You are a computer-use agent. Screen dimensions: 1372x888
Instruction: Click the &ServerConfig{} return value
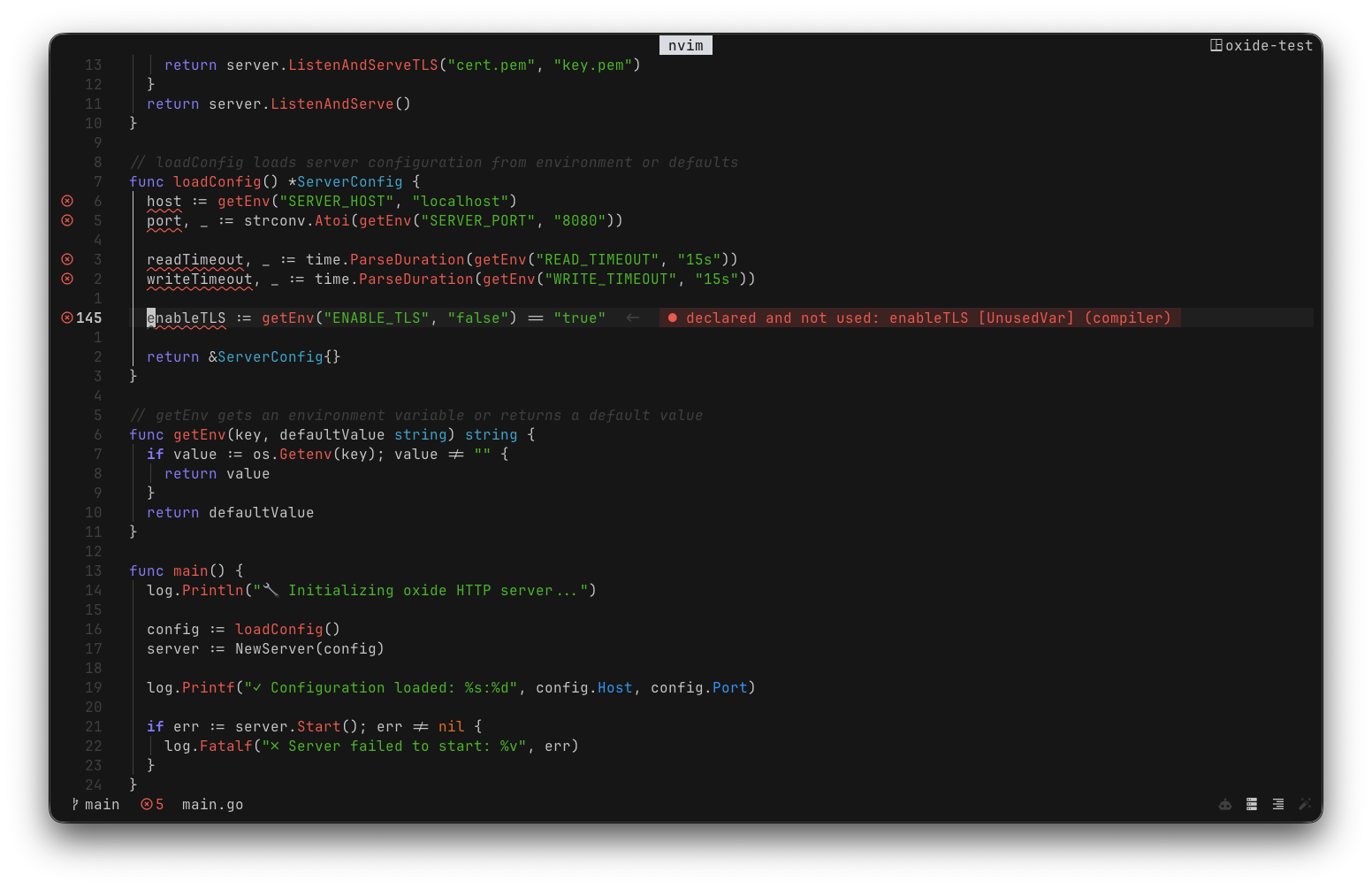coord(275,356)
